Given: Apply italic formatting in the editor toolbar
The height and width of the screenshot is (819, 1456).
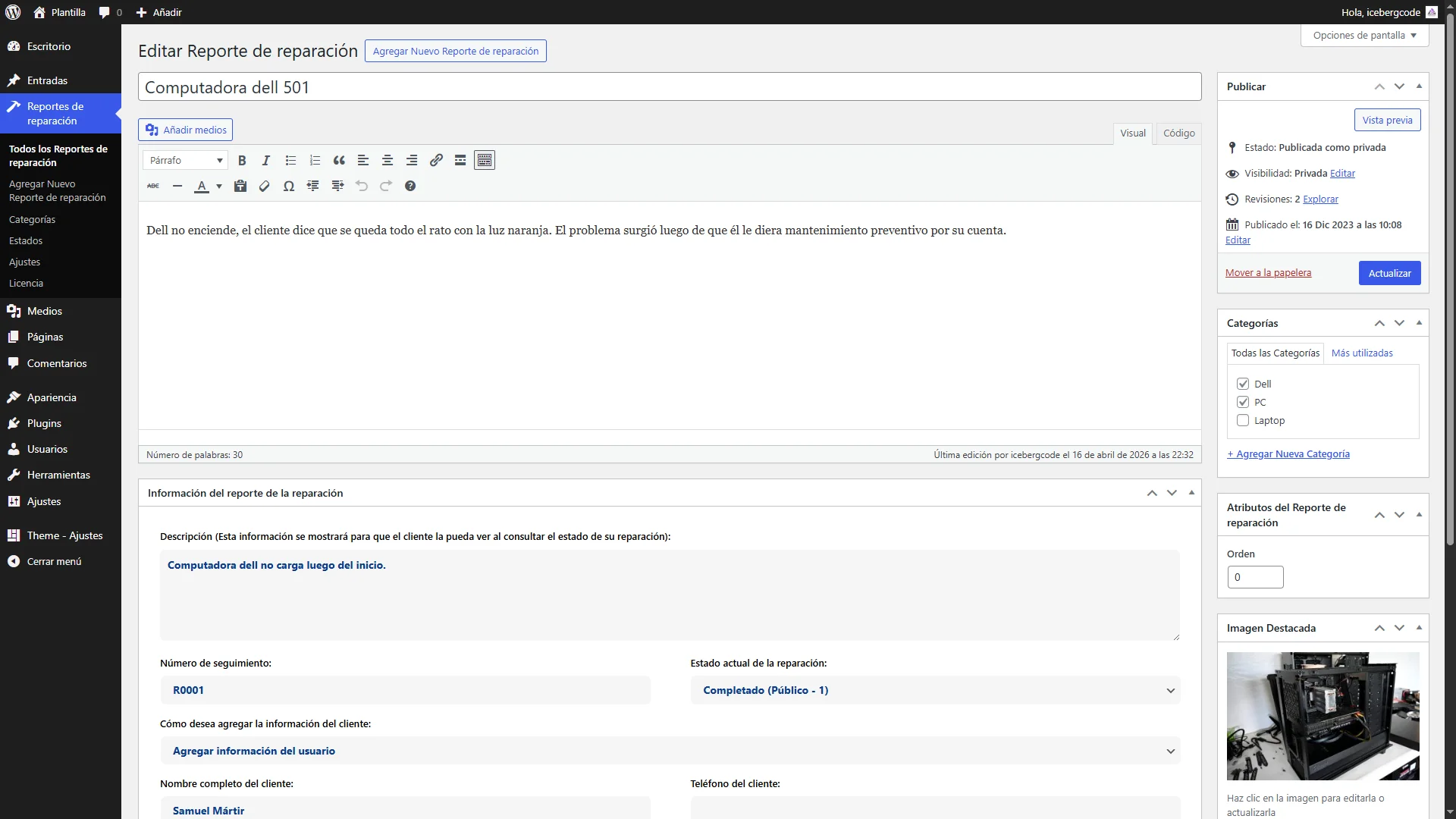Looking at the screenshot, I should [266, 160].
